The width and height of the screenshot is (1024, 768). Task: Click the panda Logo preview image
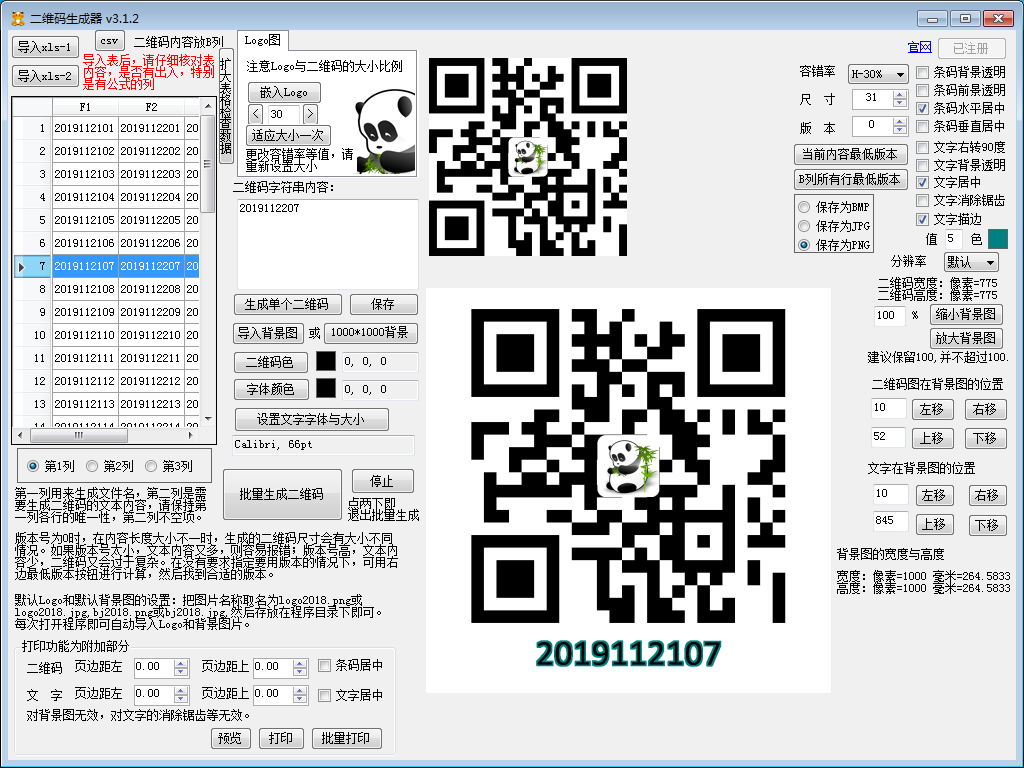point(384,133)
